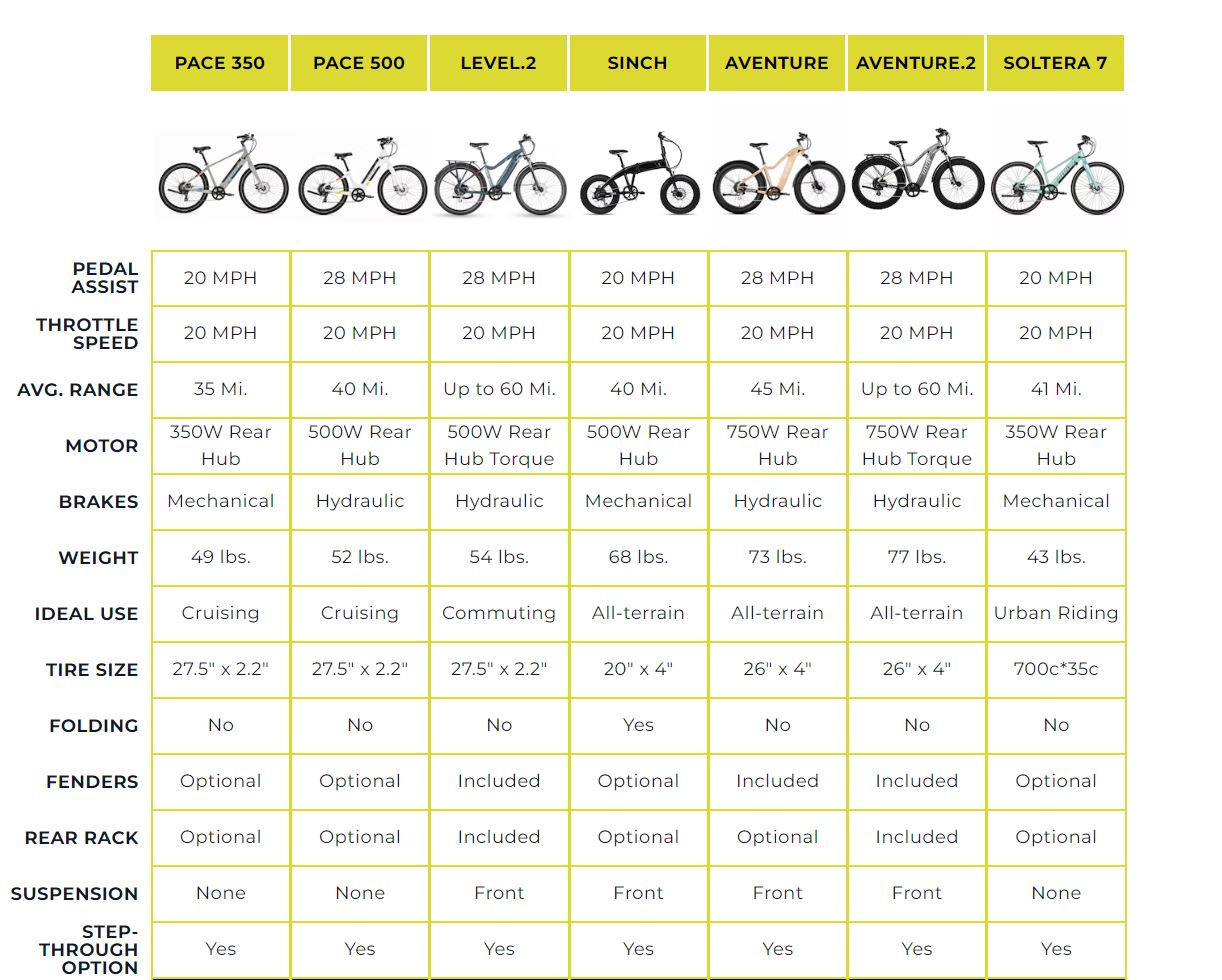
Task: Click the Soltera 7 'Urban Riding' cell
Action: coord(1056,613)
